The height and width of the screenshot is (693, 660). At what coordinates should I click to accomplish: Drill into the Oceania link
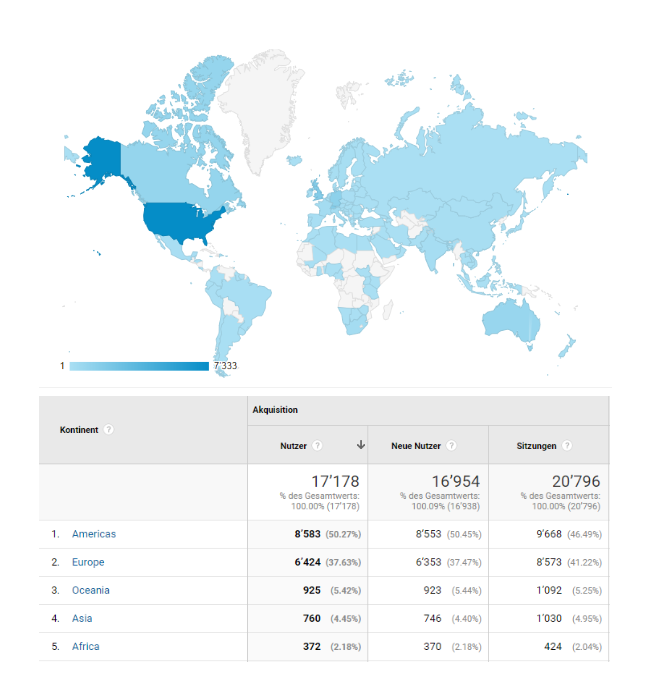click(90, 590)
